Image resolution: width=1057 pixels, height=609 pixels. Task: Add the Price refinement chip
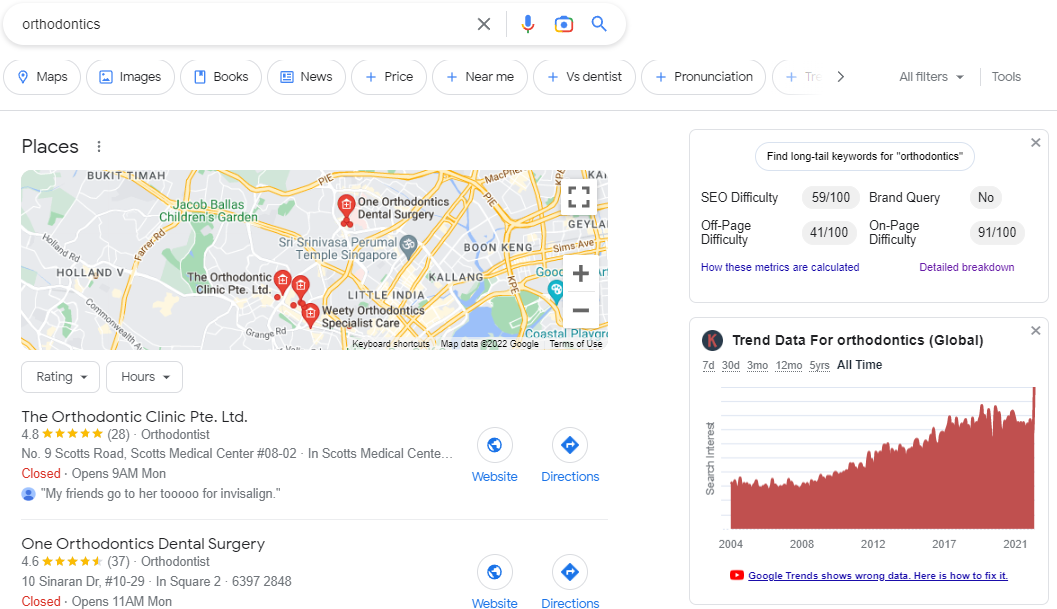point(389,77)
